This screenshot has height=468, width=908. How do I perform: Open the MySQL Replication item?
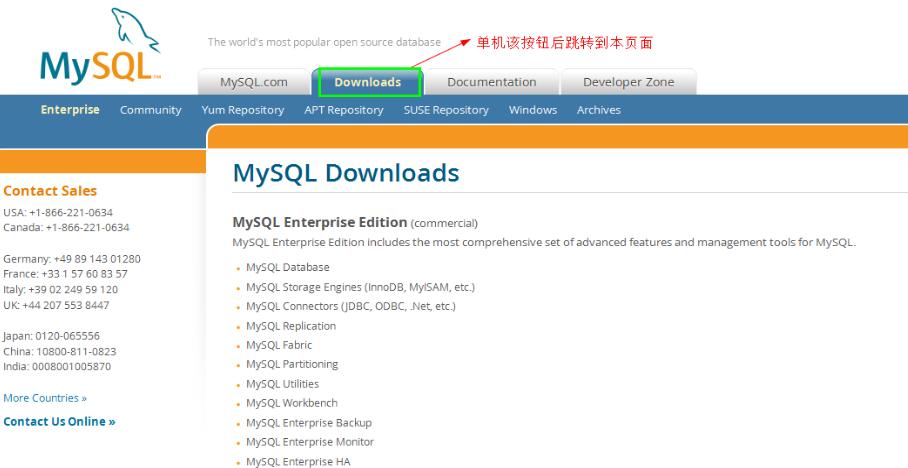pos(291,326)
